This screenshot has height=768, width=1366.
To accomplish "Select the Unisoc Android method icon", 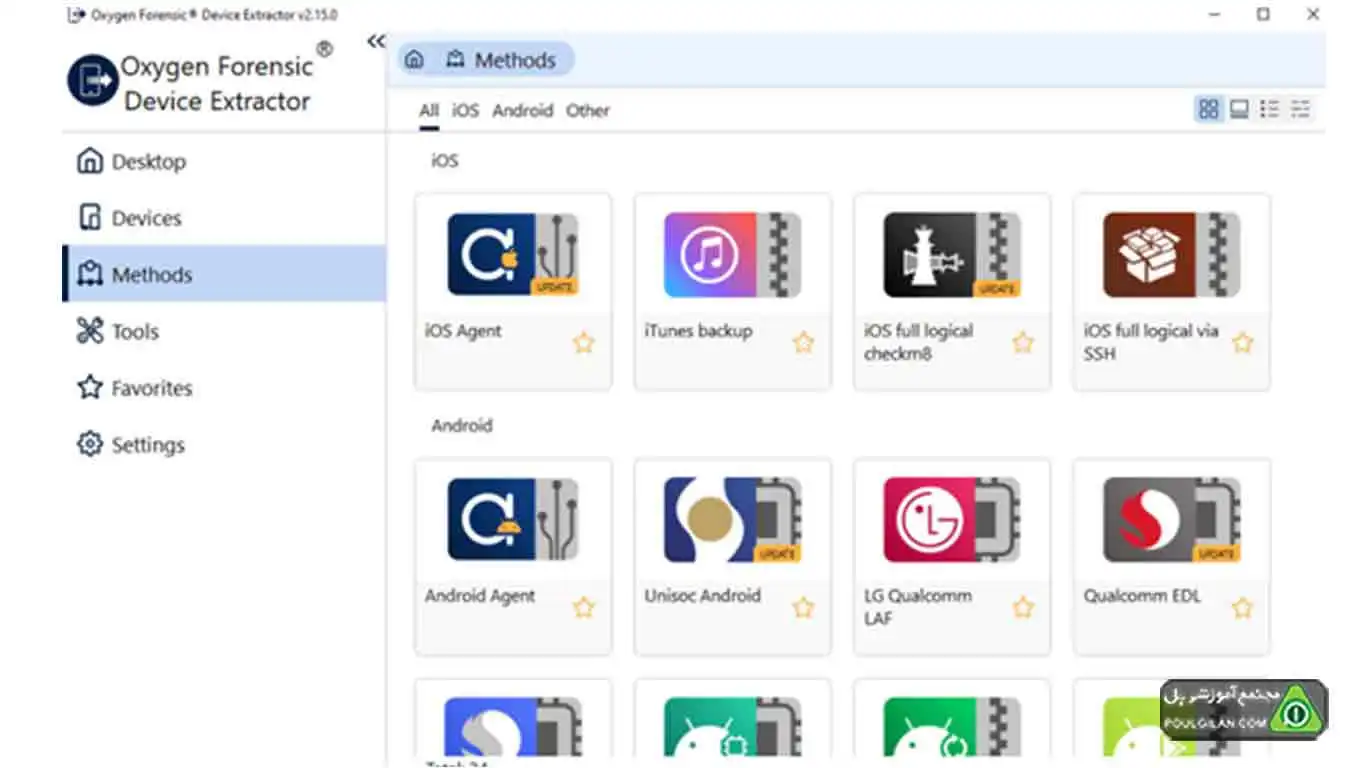I will pos(732,519).
